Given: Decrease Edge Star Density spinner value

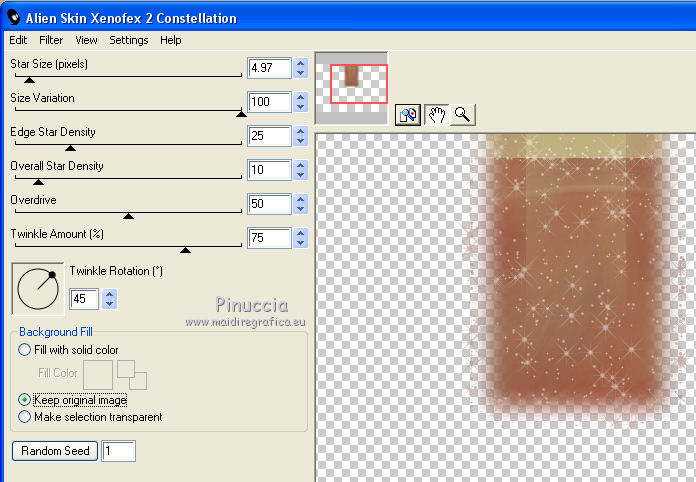Looking at the screenshot, I should 301,141.
